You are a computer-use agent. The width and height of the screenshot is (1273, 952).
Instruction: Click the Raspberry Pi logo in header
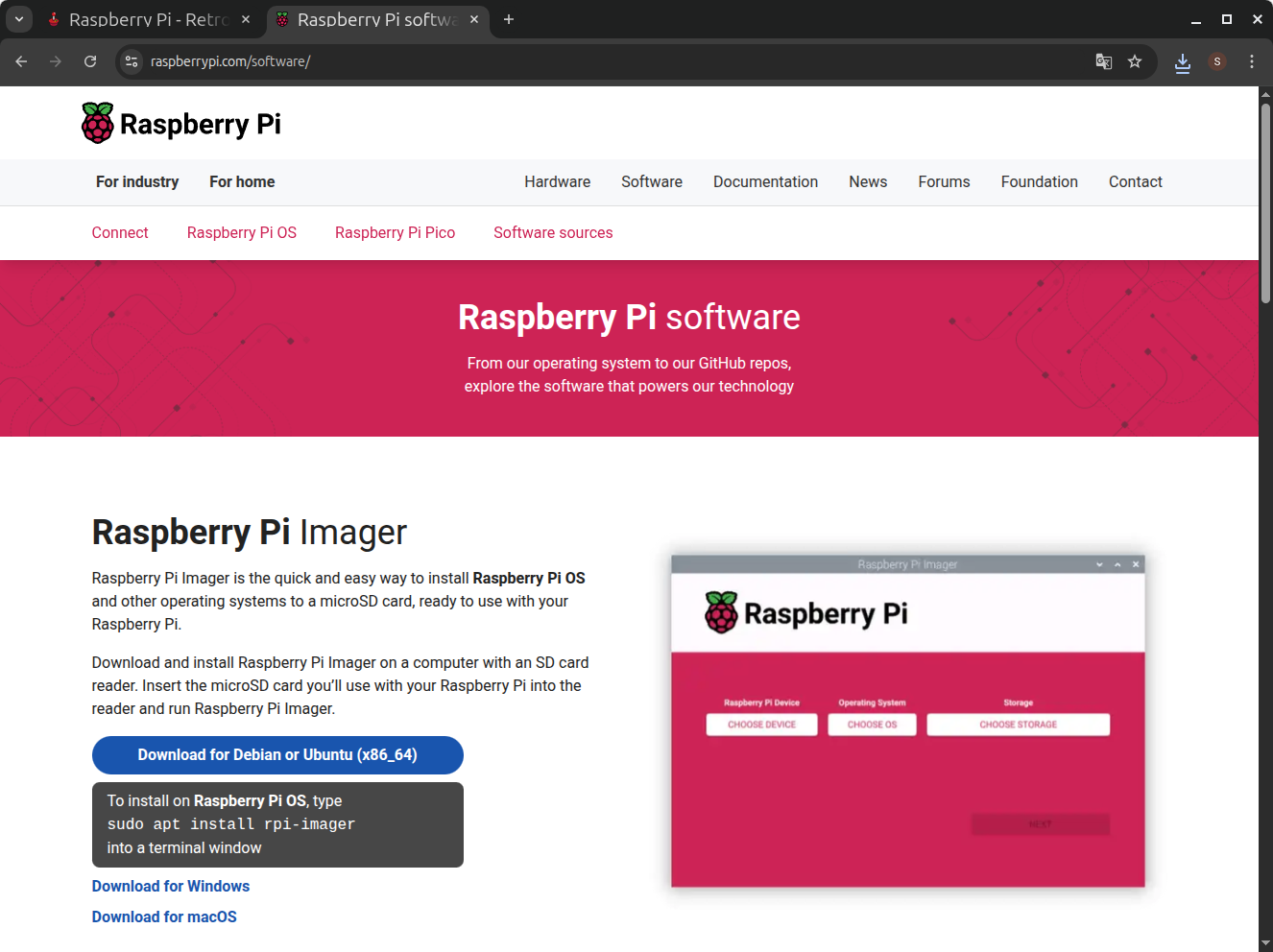point(181,124)
